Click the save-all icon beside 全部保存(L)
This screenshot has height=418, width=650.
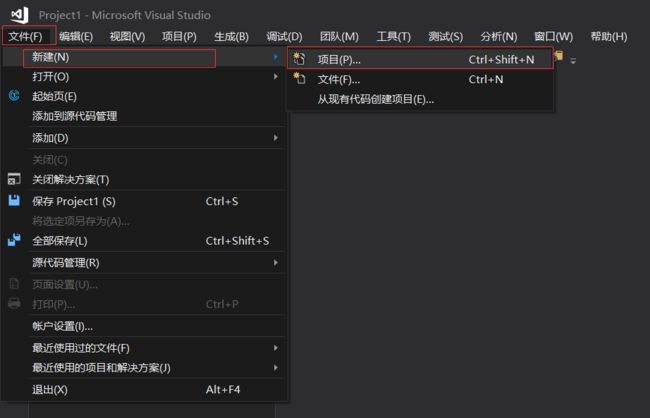14,240
